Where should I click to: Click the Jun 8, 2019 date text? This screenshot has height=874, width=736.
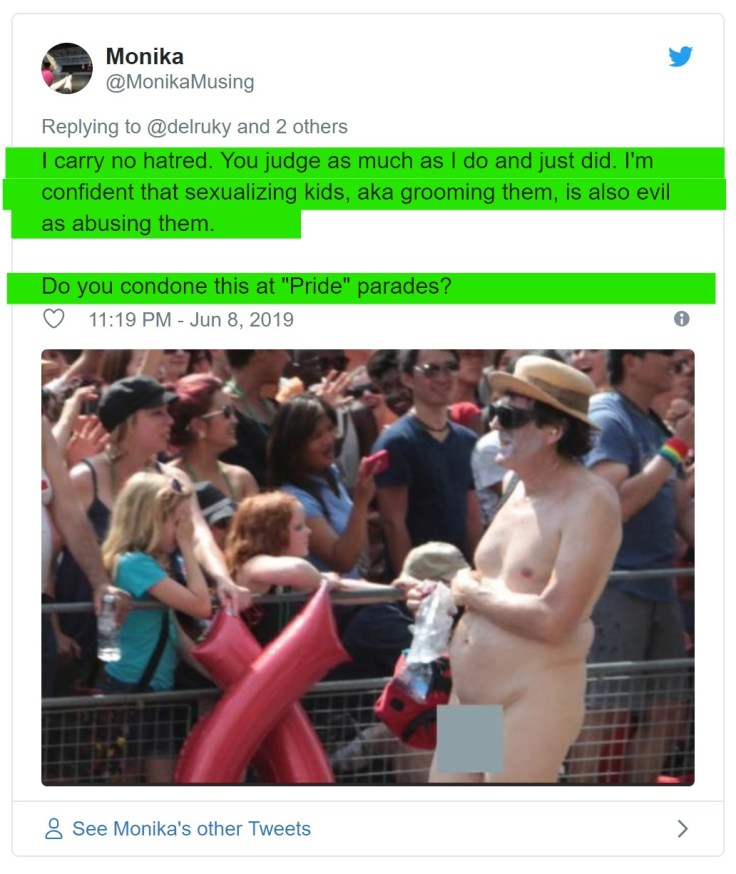click(x=241, y=319)
